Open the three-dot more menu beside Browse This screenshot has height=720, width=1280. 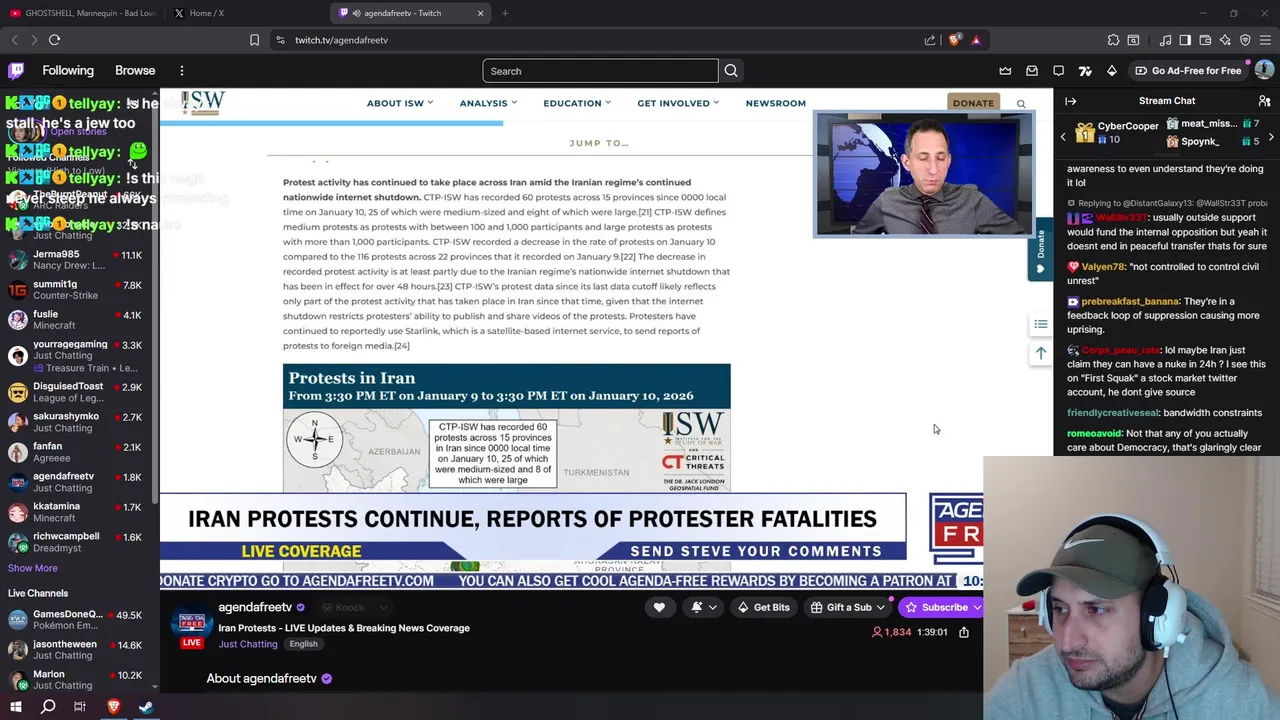[x=182, y=71]
